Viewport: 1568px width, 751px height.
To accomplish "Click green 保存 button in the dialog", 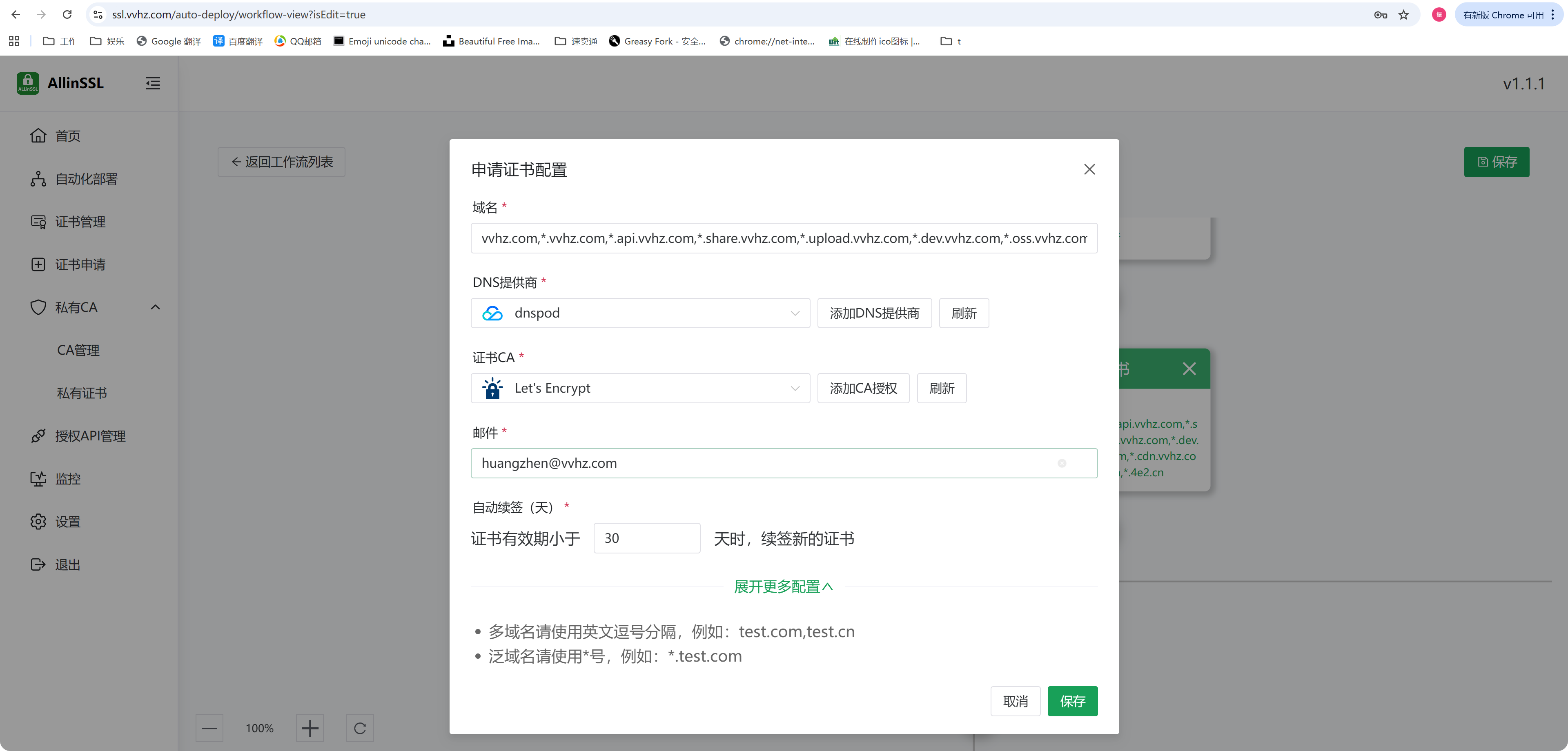I will tap(1072, 701).
